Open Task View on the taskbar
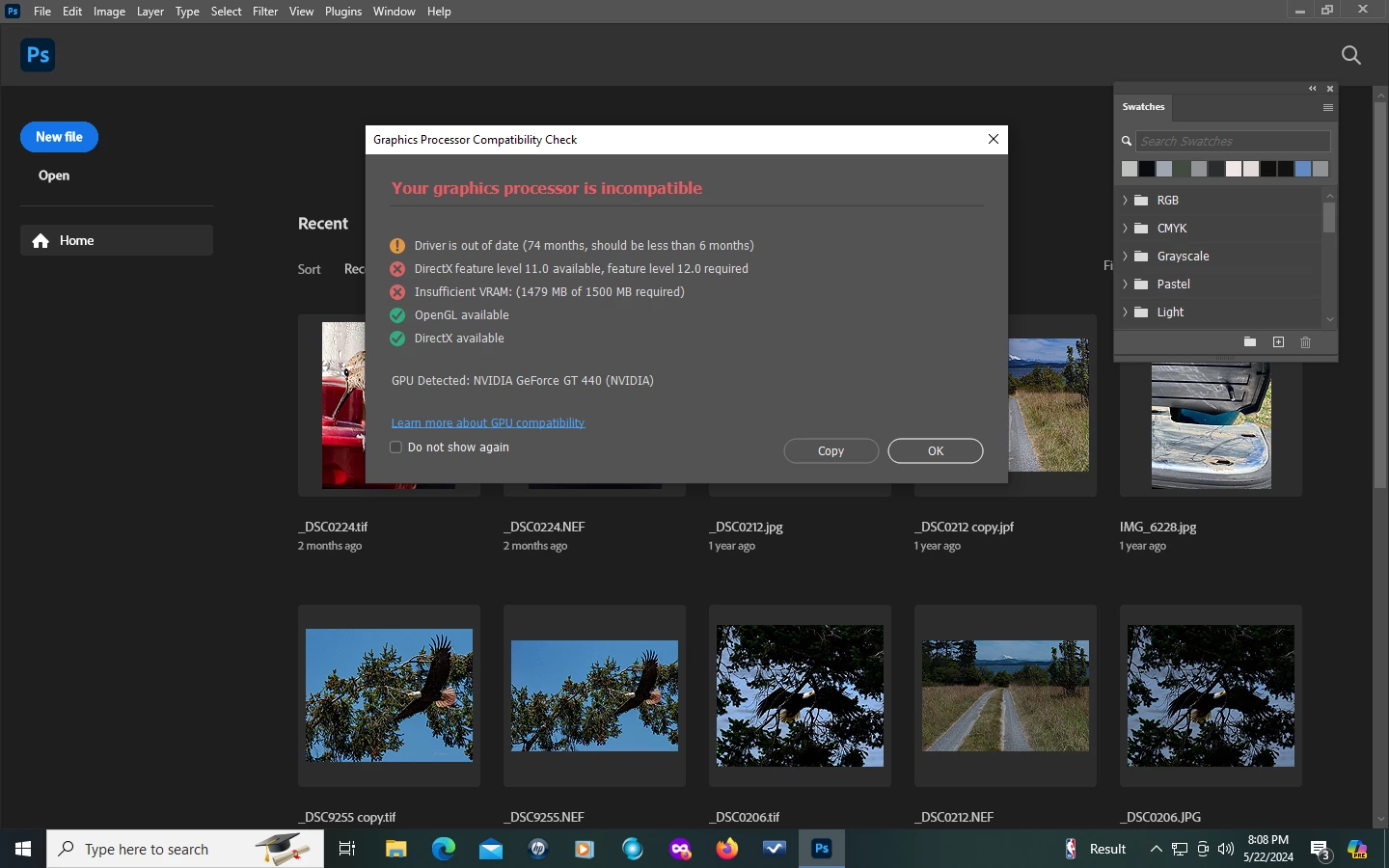This screenshot has height=868, width=1389. click(347, 849)
